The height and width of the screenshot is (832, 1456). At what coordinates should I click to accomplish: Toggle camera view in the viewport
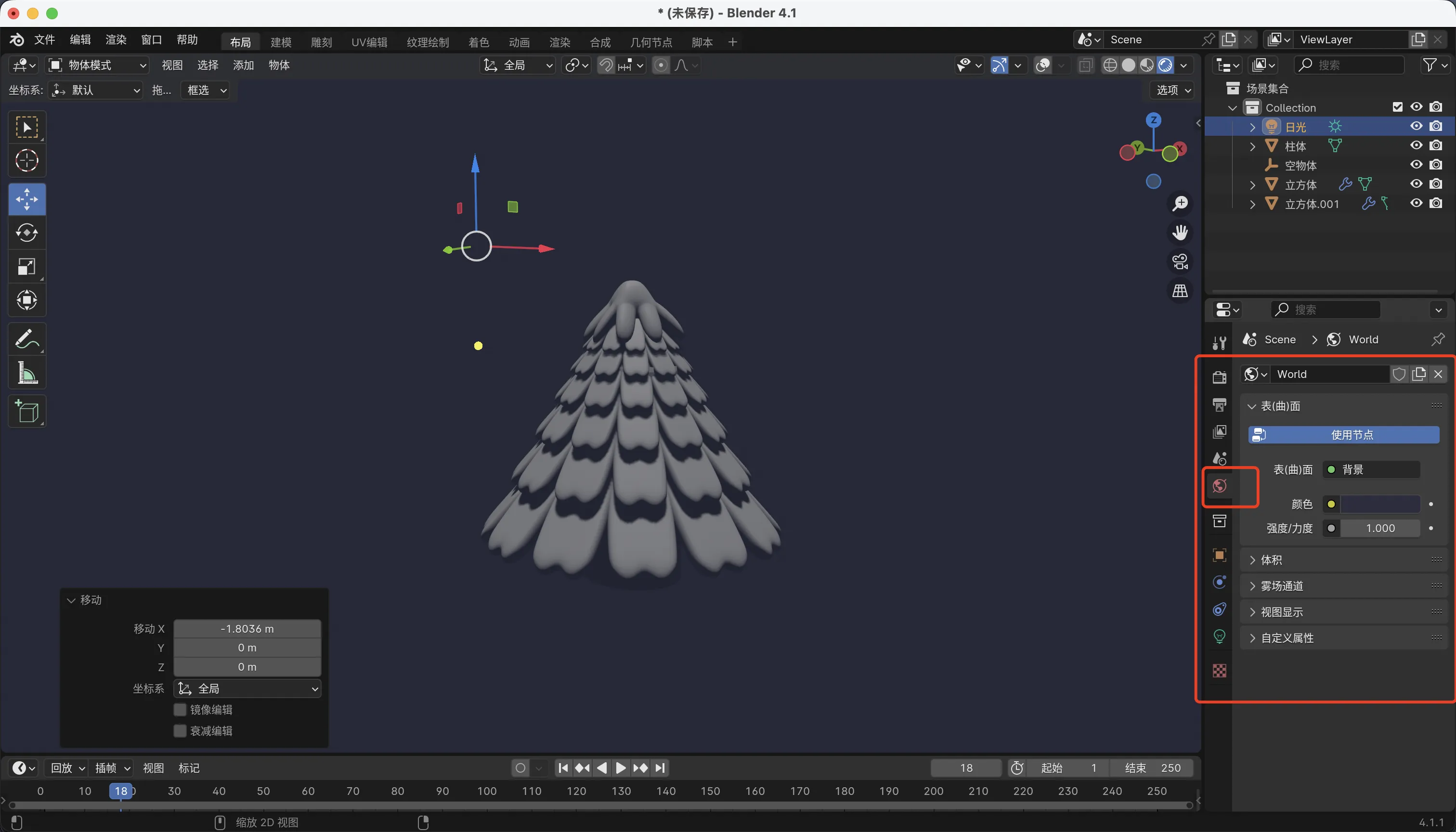tap(1180, 262)
